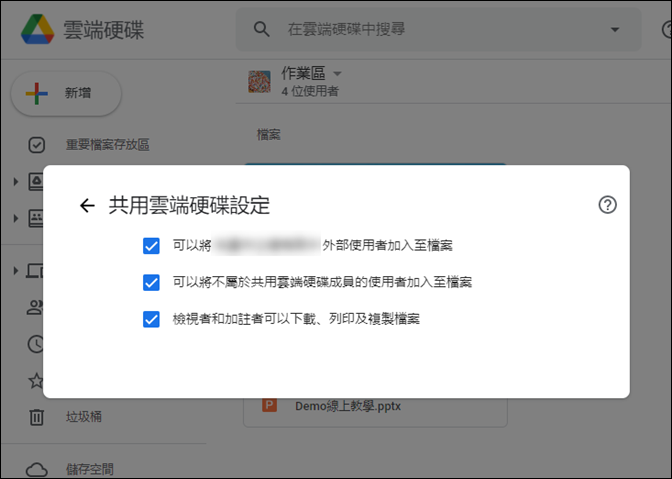Screen dimensions: 672x479
Task: Click the recent clock icon
Action: 36,344
